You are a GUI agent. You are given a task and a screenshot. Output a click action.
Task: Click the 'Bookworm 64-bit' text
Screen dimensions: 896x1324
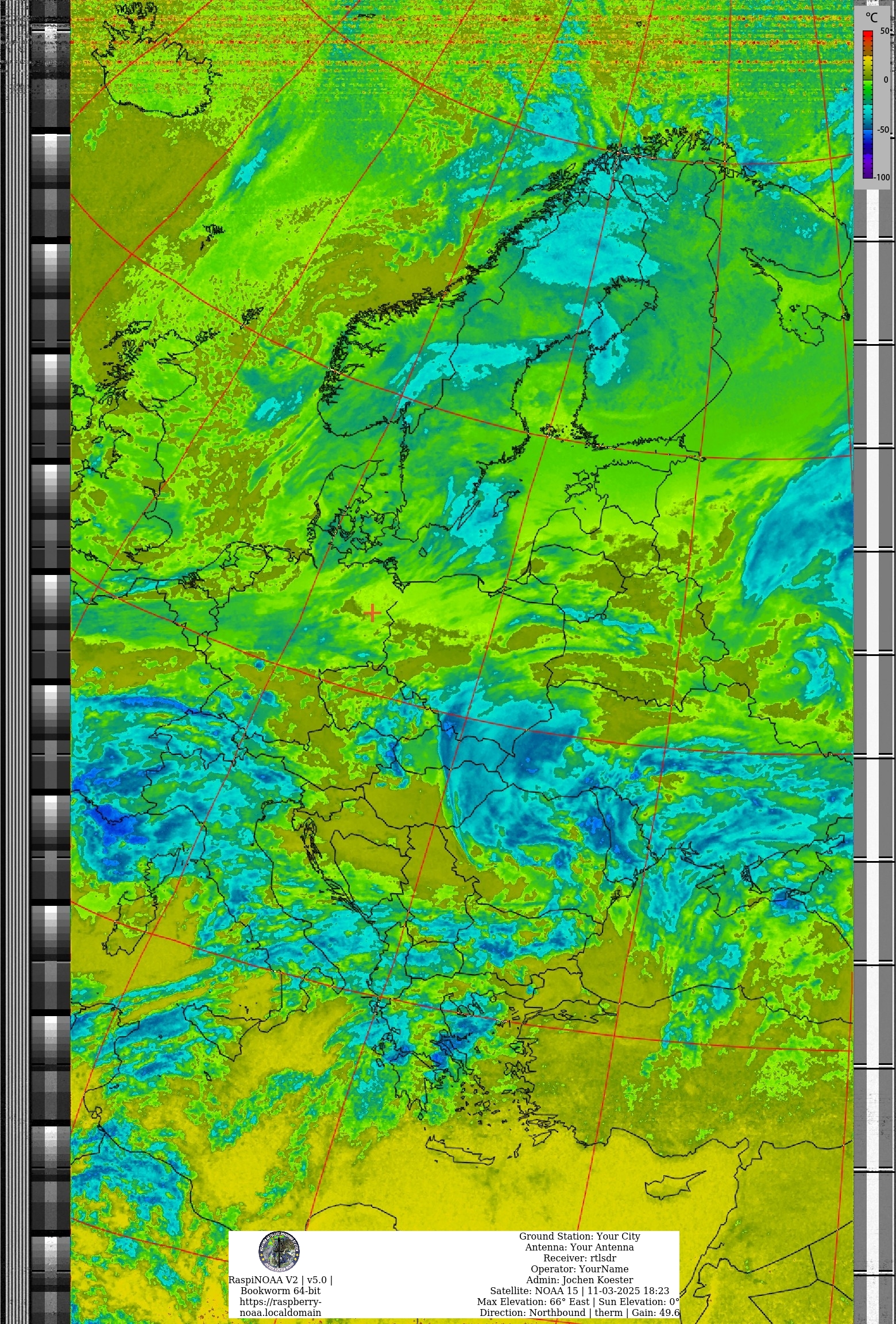pyautogui.click(x=280, y=1291)
